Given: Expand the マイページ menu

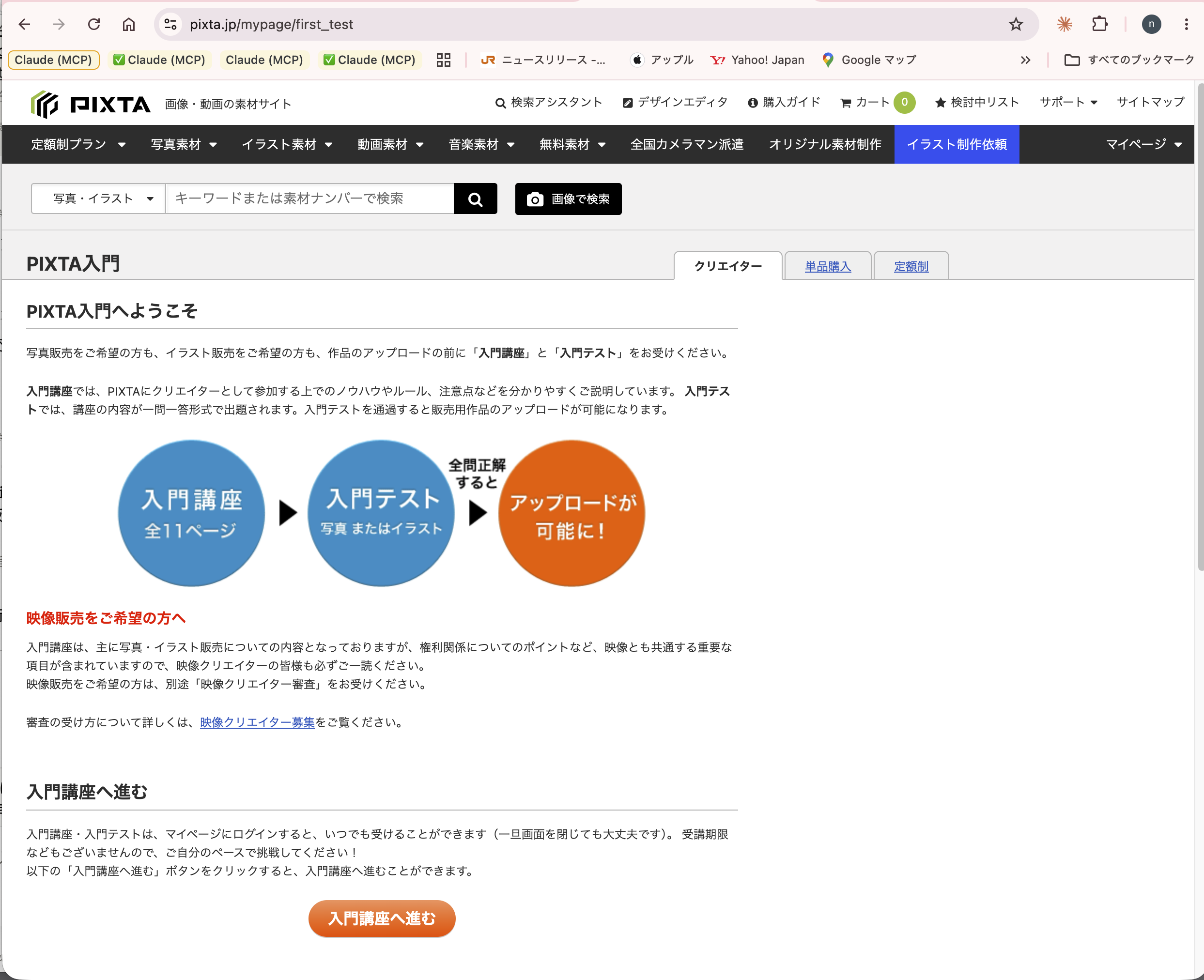Looking at the screenshot, I should click(x=1143, y=144).
